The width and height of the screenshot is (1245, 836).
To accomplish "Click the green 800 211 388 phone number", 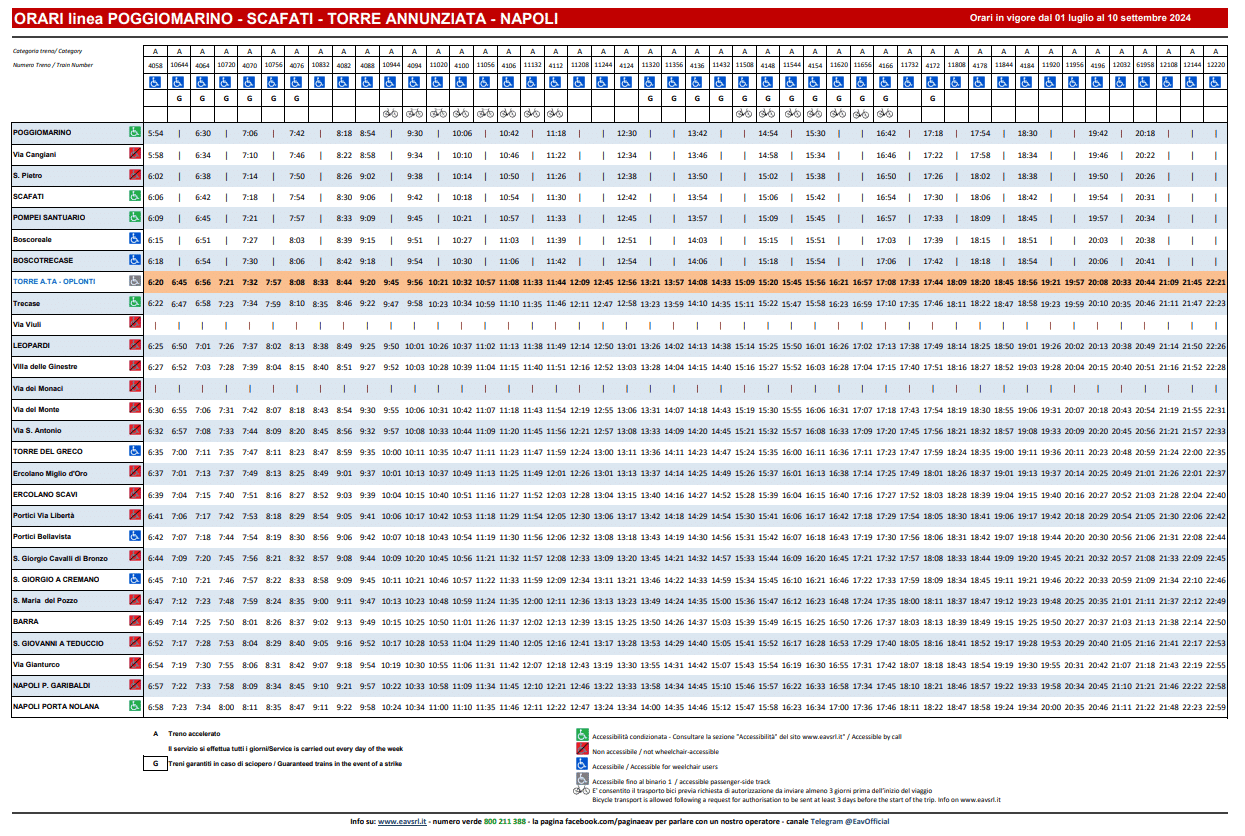I will [x=505, y=821].
